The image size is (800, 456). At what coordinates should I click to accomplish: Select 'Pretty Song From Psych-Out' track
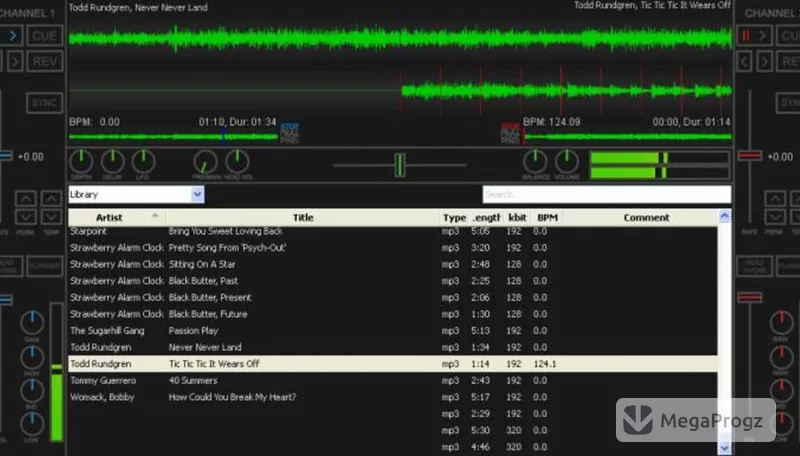click(x=393, y=248)
